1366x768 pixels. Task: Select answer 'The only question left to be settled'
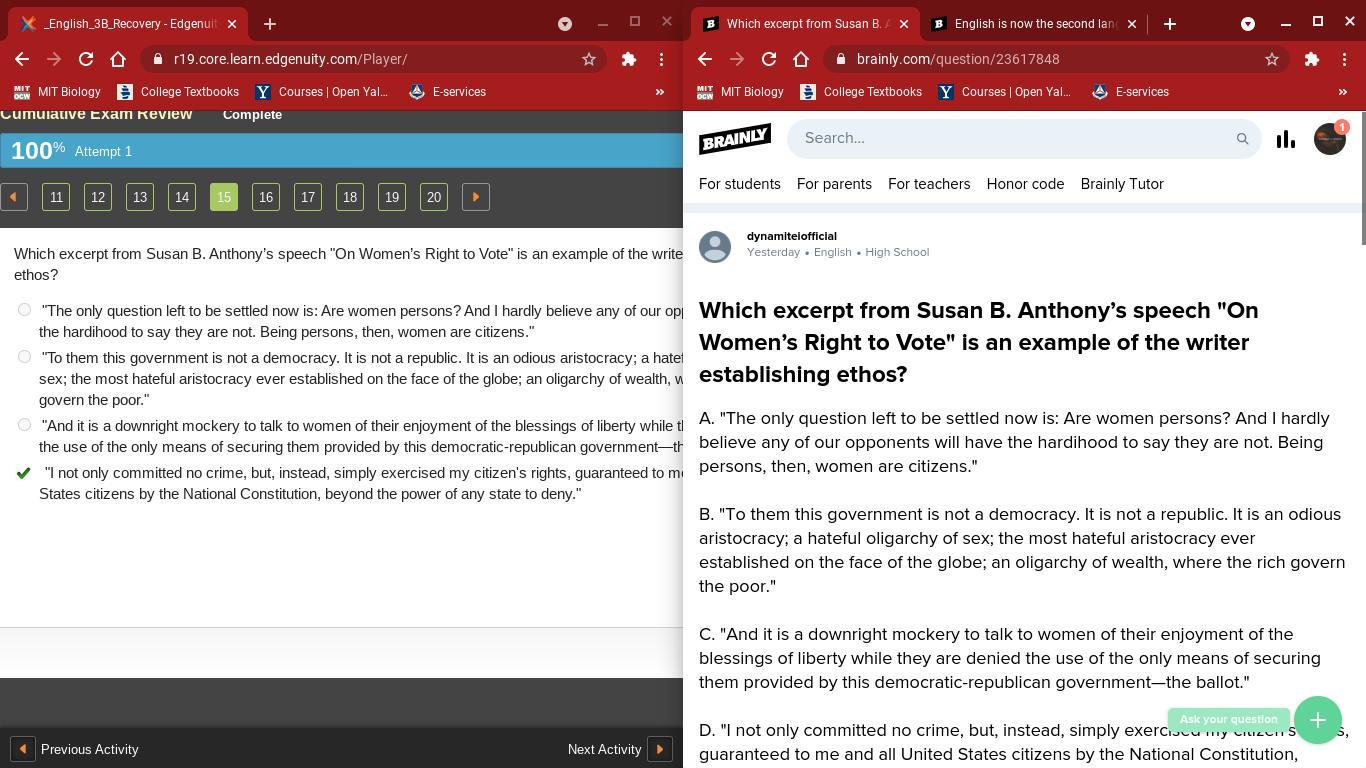(x=24, y=310)
